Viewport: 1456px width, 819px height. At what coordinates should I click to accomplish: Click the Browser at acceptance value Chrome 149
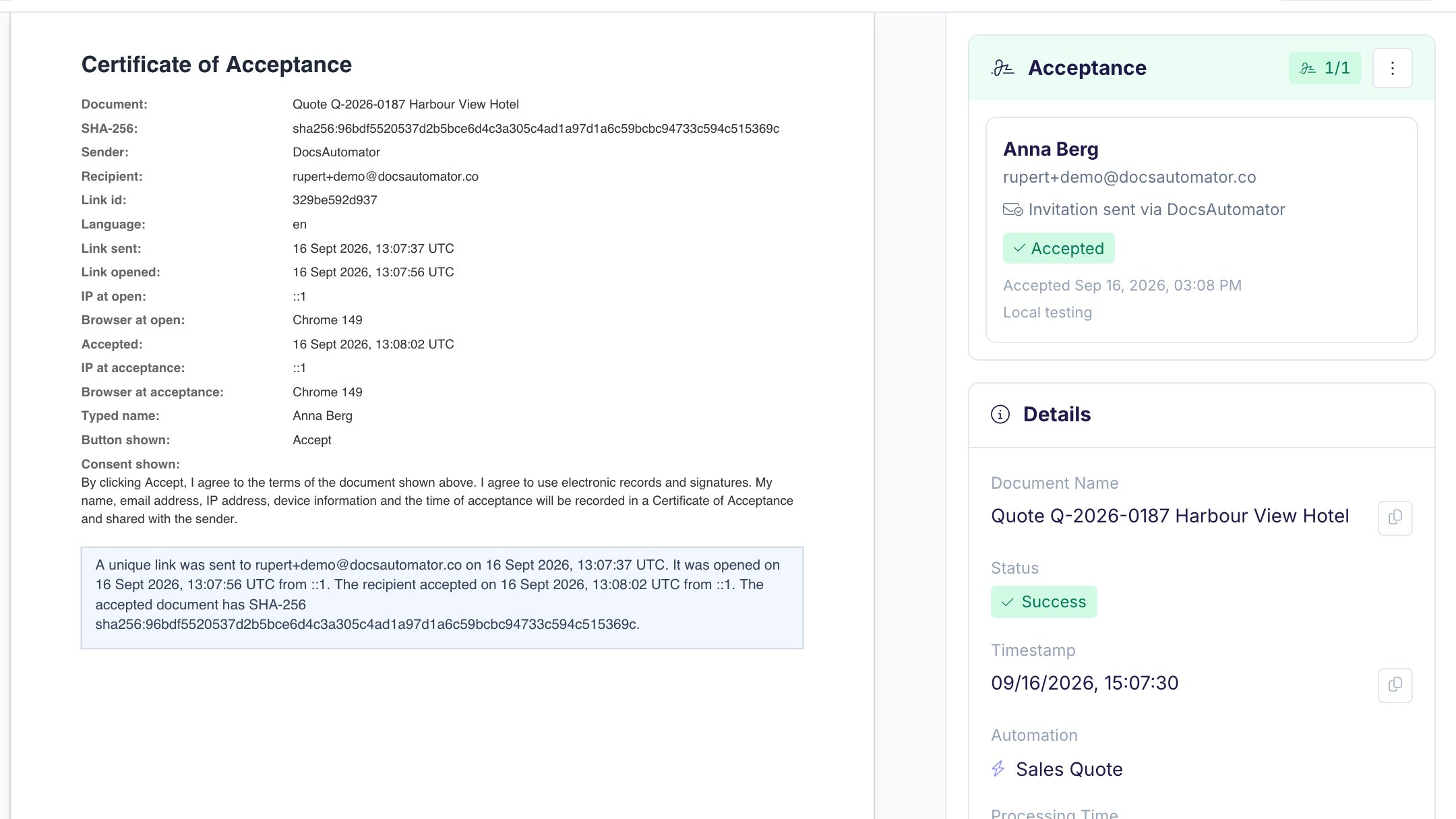pos(327,392)
